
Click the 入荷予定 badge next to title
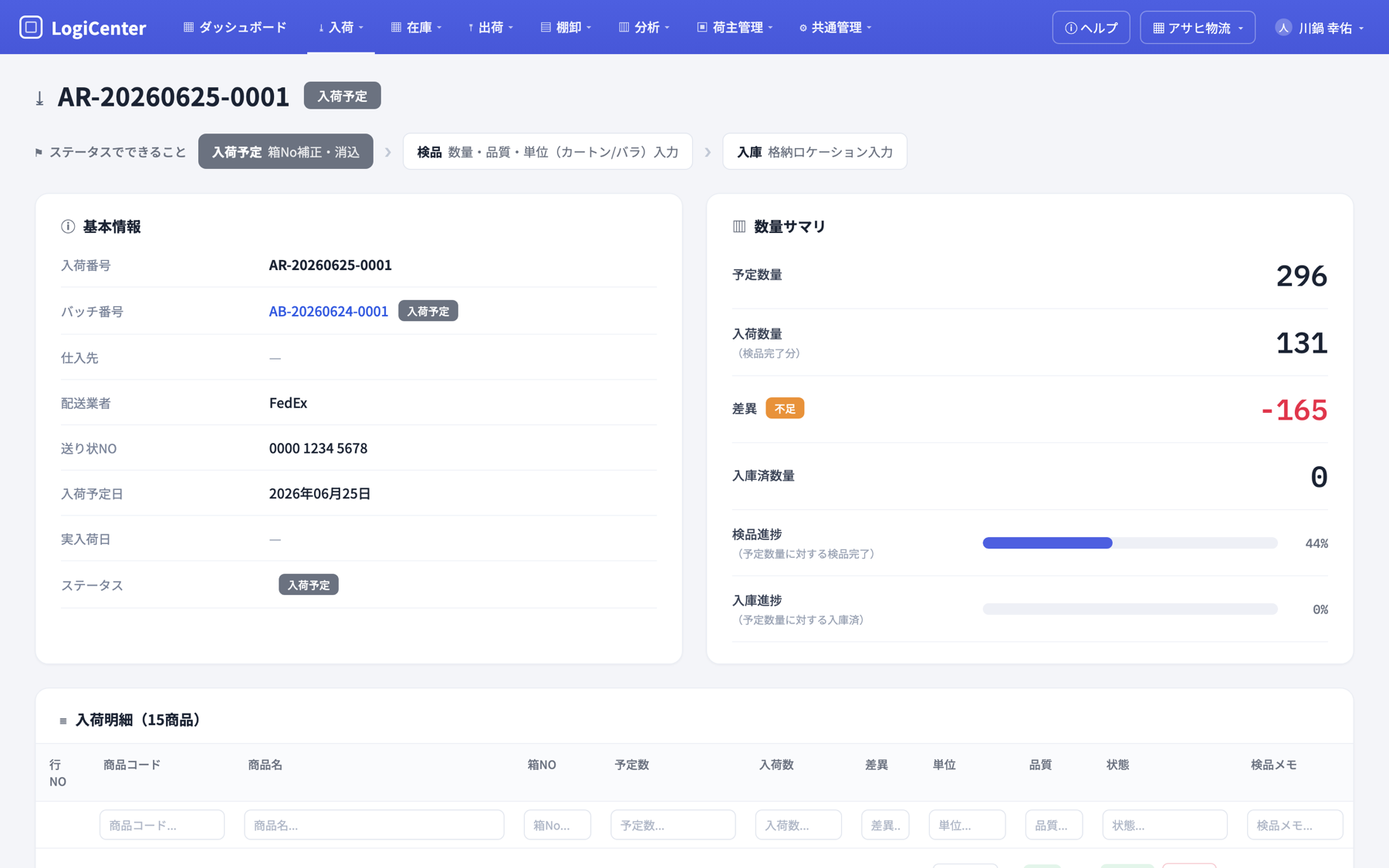pos(343,96)
